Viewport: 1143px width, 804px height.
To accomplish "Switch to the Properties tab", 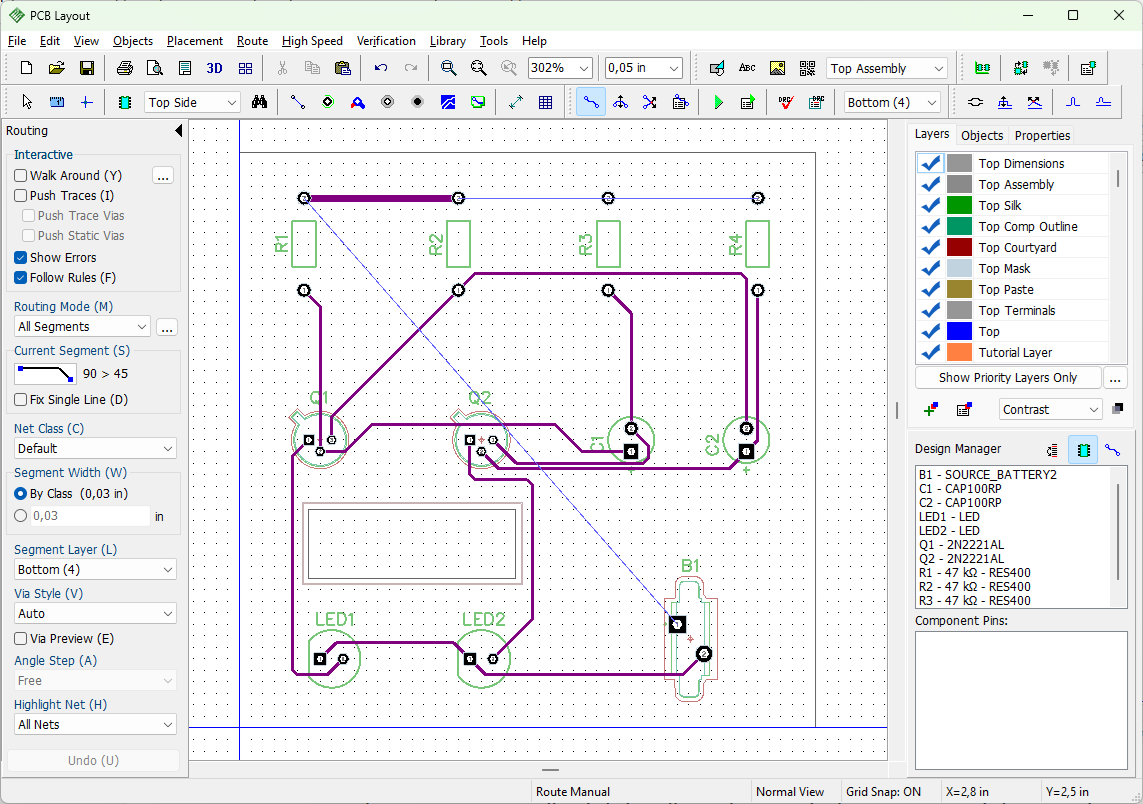I will [1042, 136].
